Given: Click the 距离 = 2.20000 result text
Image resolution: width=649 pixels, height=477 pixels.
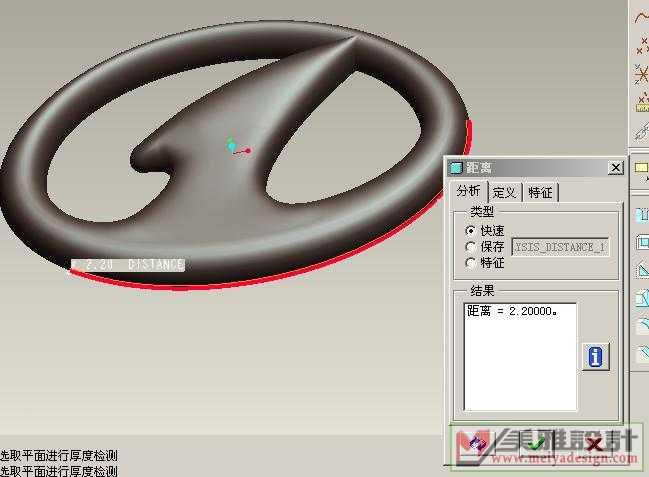Looking at the screenshot, I should [512, 311].
